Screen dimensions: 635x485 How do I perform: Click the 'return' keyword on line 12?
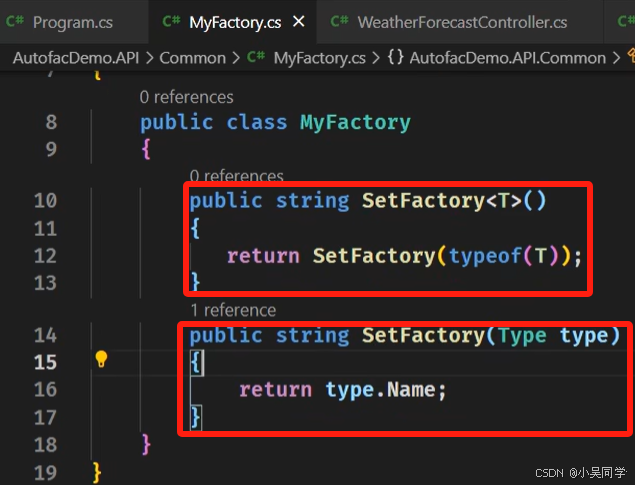point(263,256)
